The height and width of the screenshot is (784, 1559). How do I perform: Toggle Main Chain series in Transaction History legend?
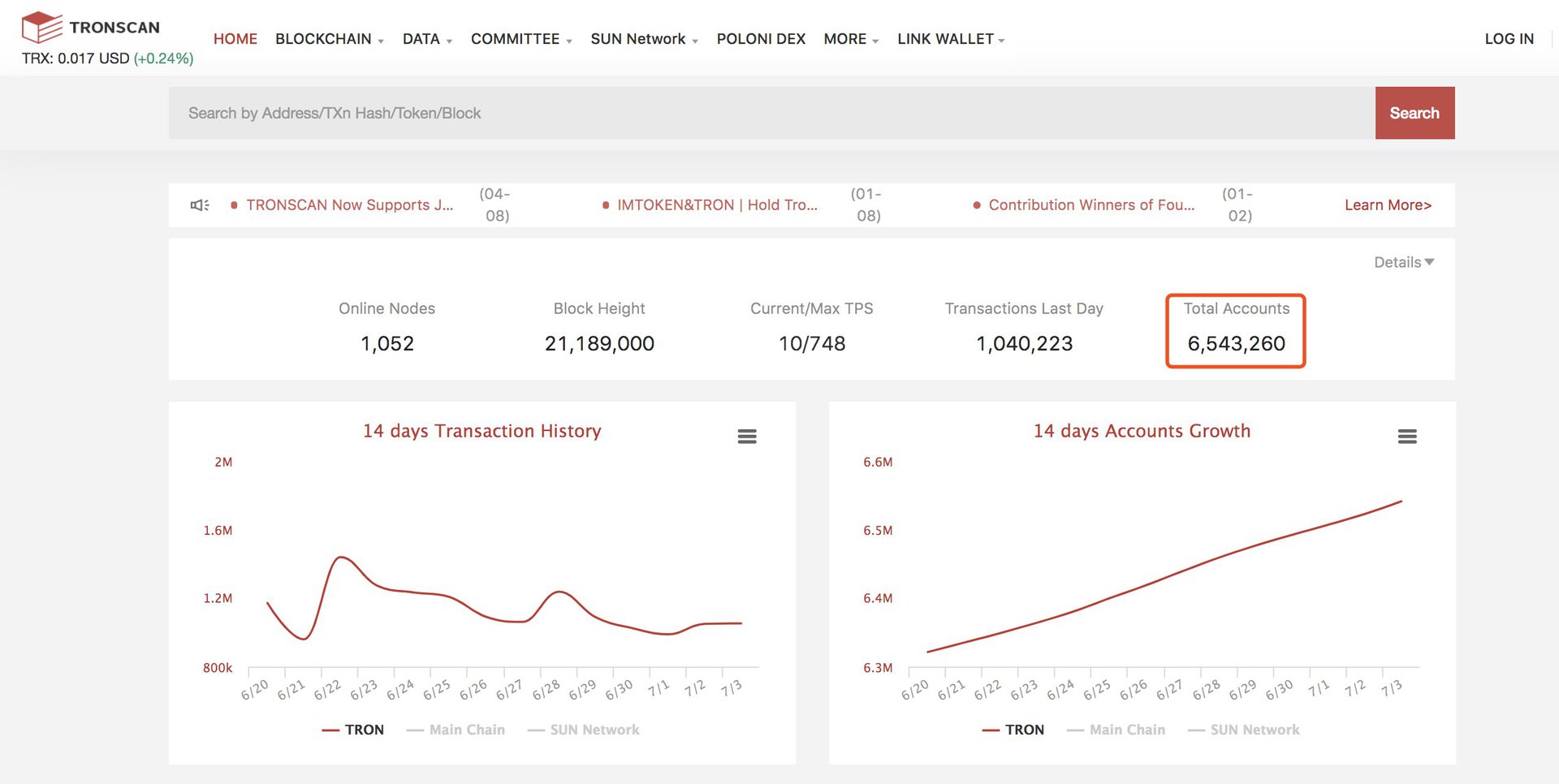pos(456,730)
